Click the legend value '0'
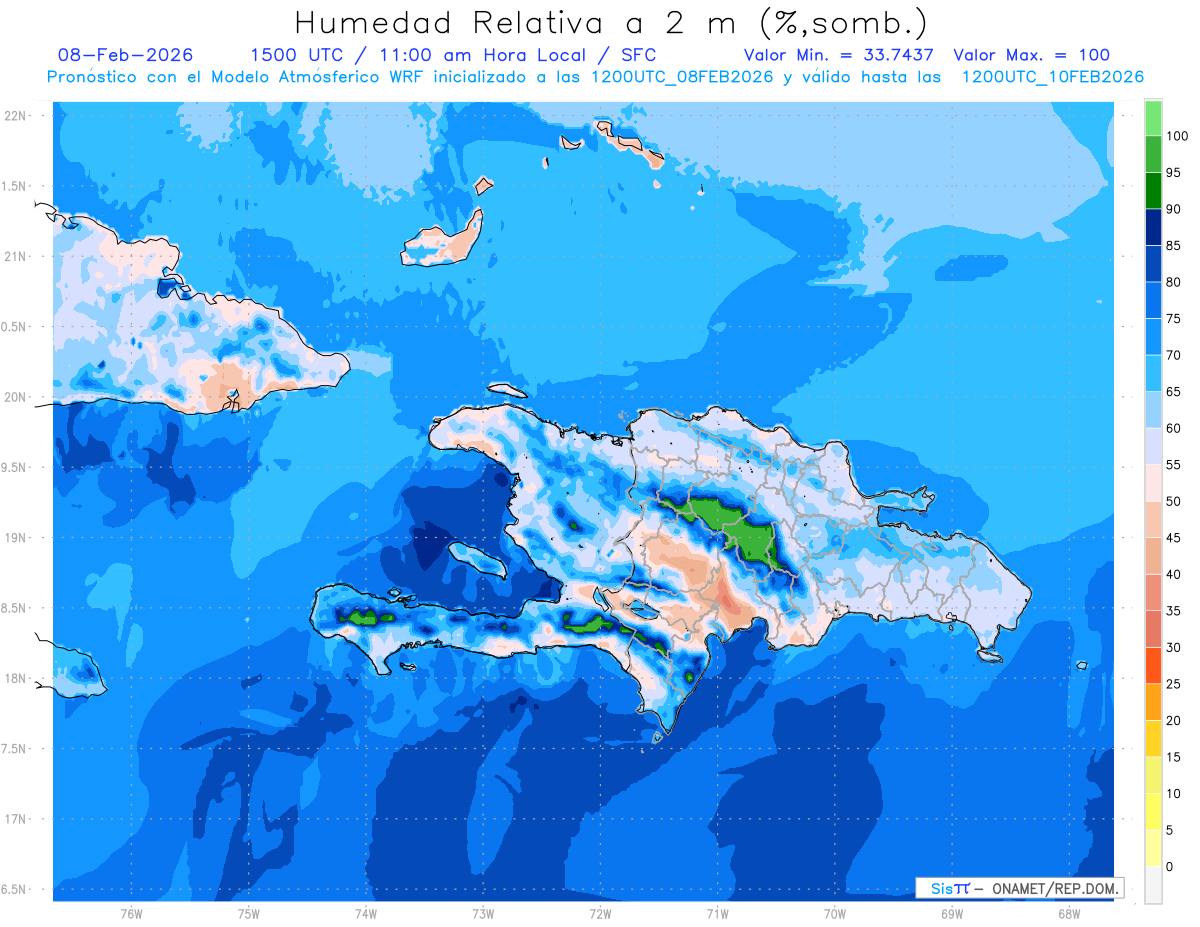Viewport: 1200px width, 927px height. tap(1170, 867)
